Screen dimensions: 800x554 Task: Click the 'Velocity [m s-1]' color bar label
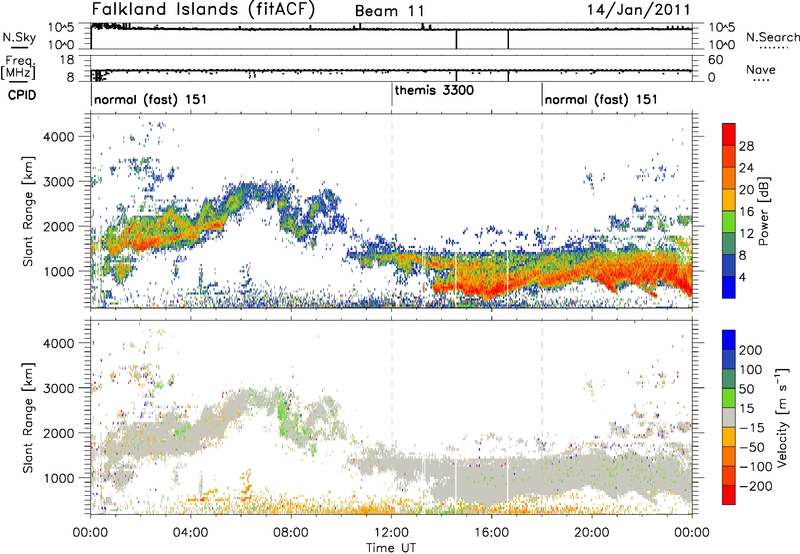(781, 417)
